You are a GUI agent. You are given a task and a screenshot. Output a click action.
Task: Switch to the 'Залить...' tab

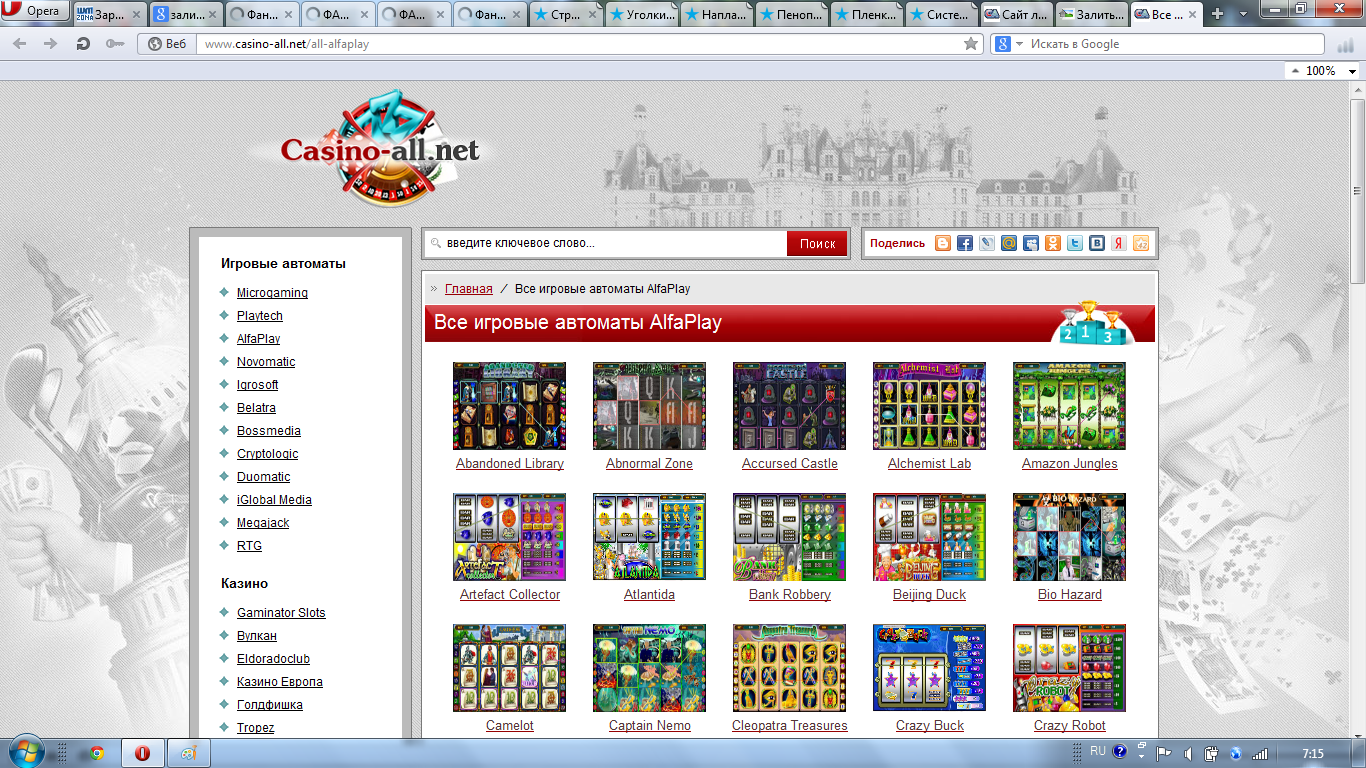tap(1091, 15)
